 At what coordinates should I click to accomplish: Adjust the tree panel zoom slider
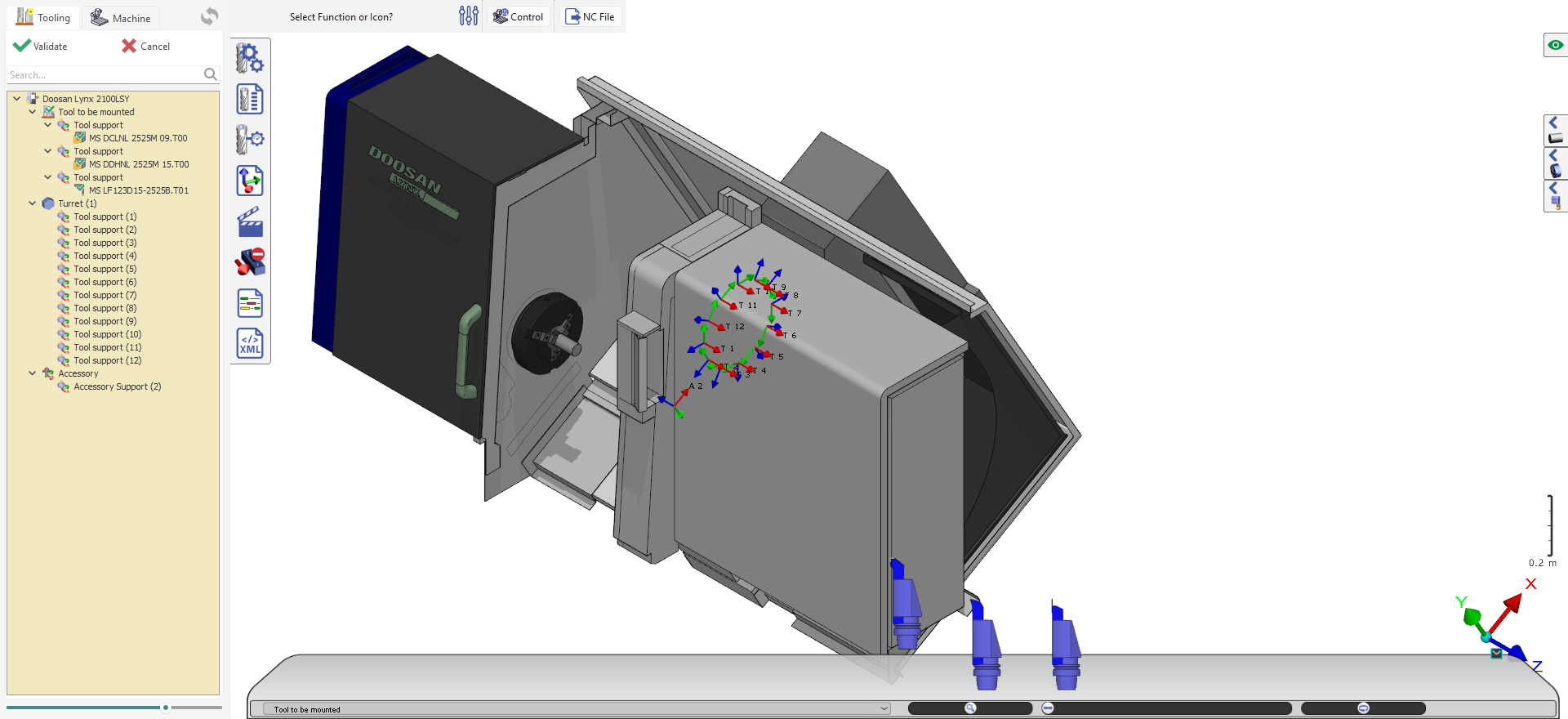[x=166, y=708]
